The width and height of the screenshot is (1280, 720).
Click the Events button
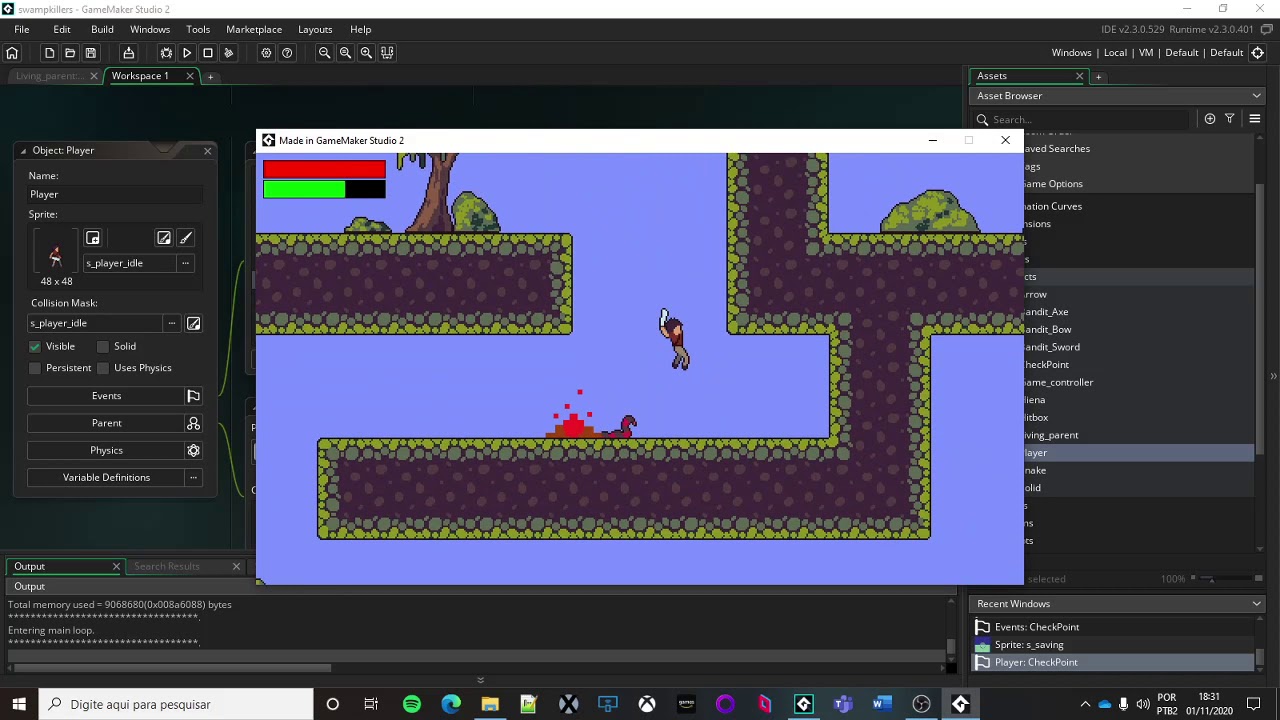point(106,396)
